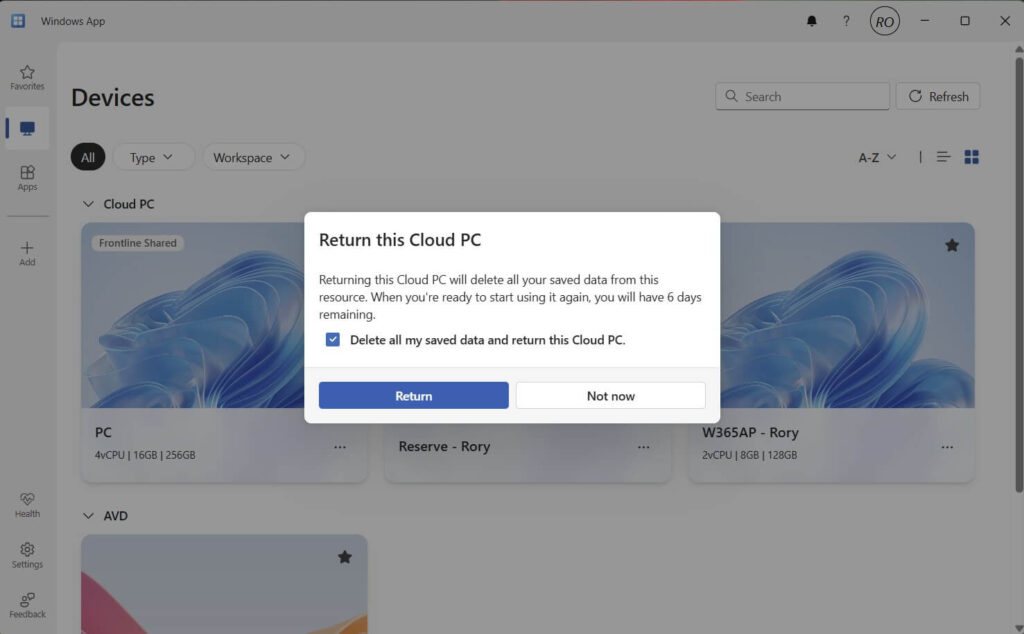Click the vertical scrollbar

tap(1019, 274)
